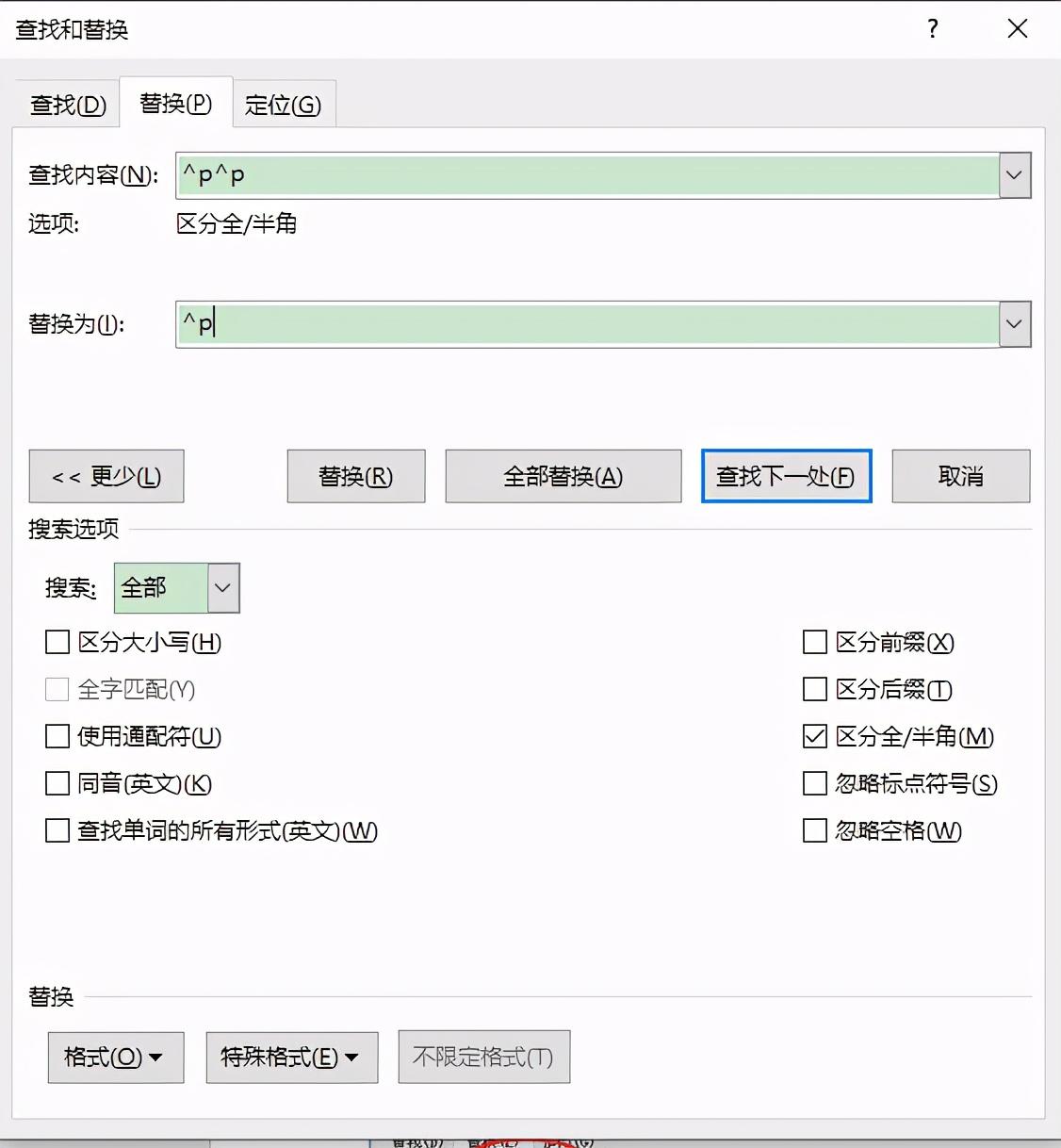Screen dimensions: 1061x1148
Task: Enable 查找单词的所有形式(英文)
Action: point(57,830)
